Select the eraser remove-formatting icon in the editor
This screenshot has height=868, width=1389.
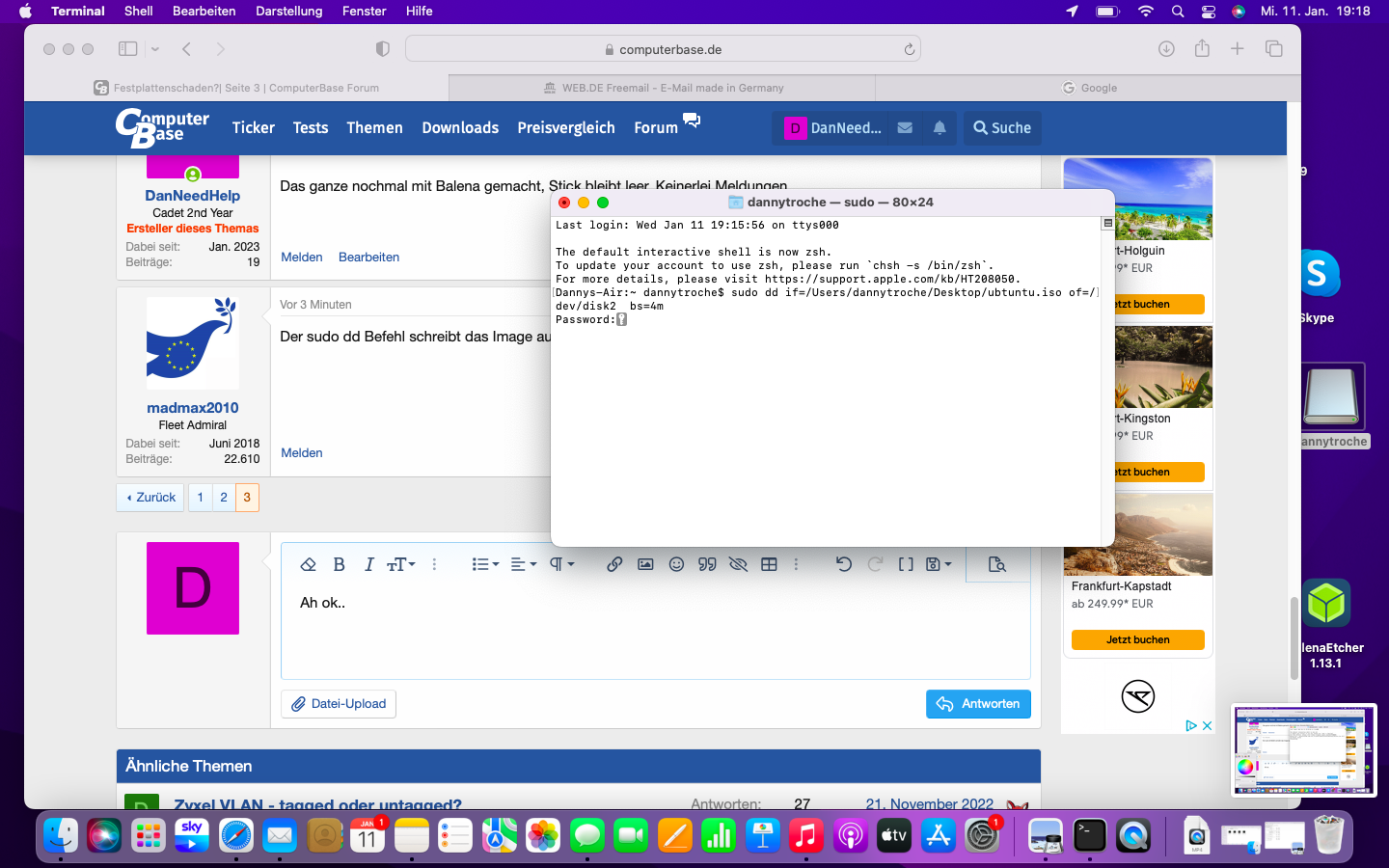pyautogui.click(x=308, y=564)
